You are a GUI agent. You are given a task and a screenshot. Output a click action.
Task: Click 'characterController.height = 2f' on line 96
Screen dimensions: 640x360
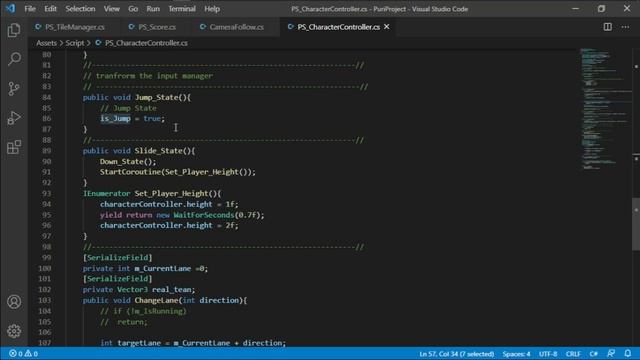[x=169, y=225]
